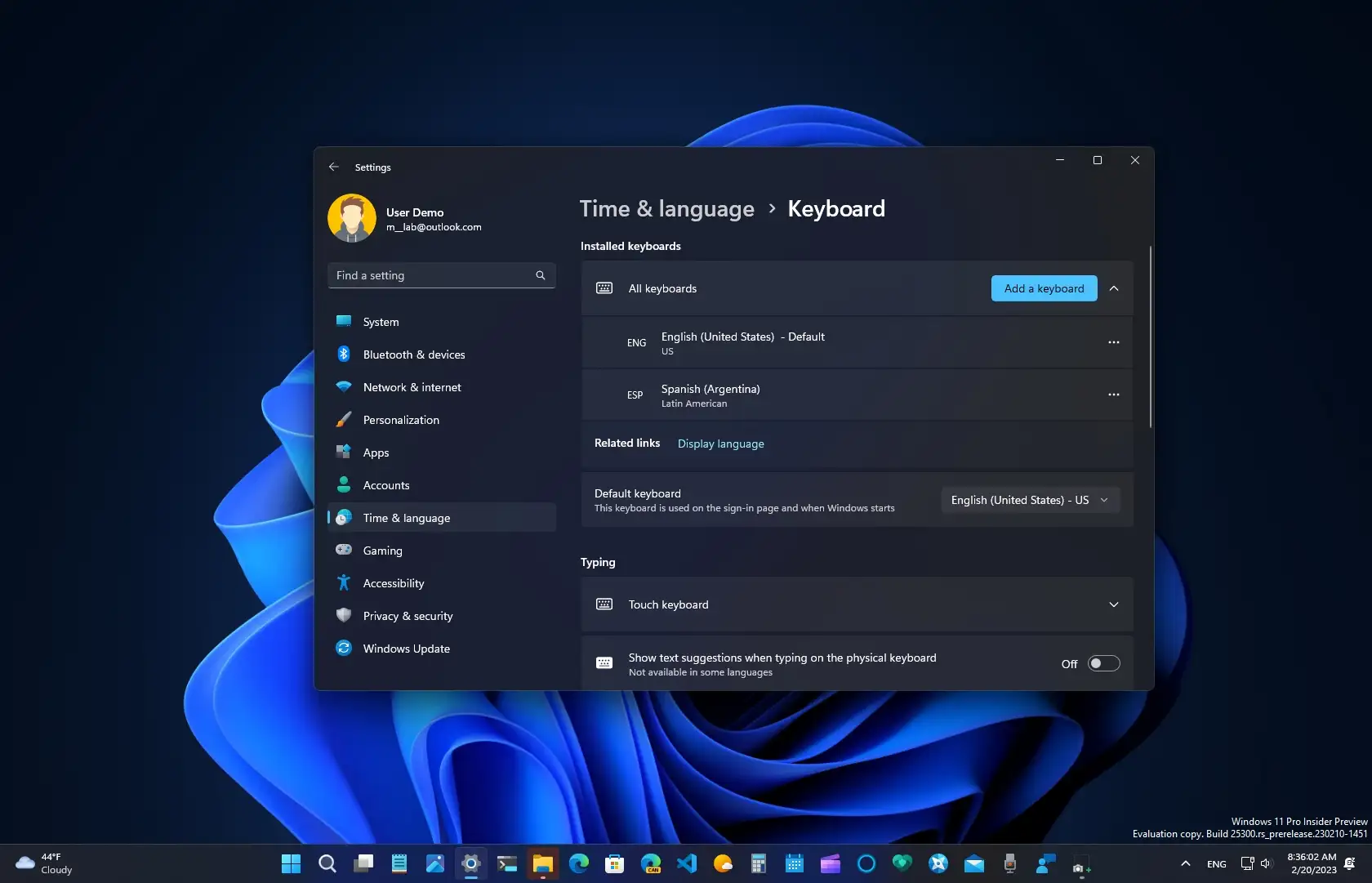Click the volume icon in system tray
The height and width of the screenshot is (883, 1372).
[x=1266, y=863]
